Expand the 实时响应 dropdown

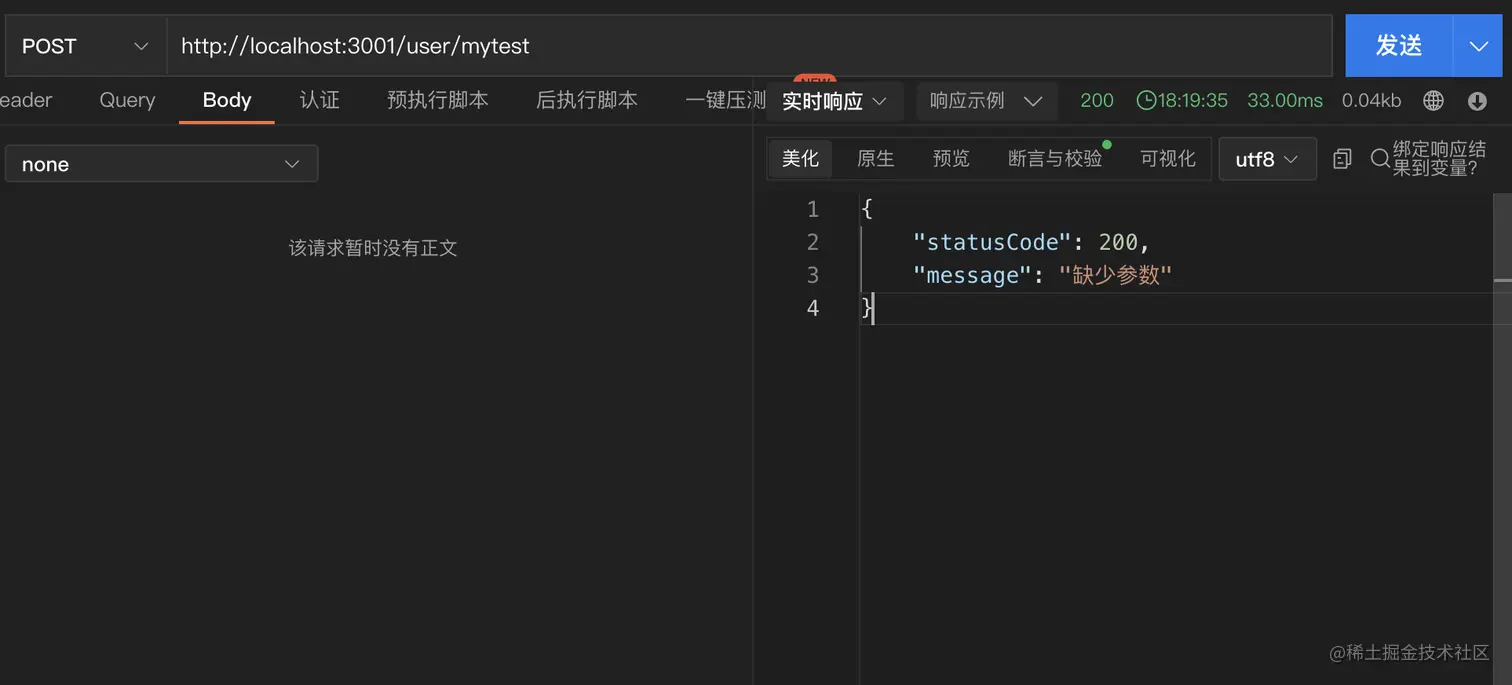coord(835,101)
